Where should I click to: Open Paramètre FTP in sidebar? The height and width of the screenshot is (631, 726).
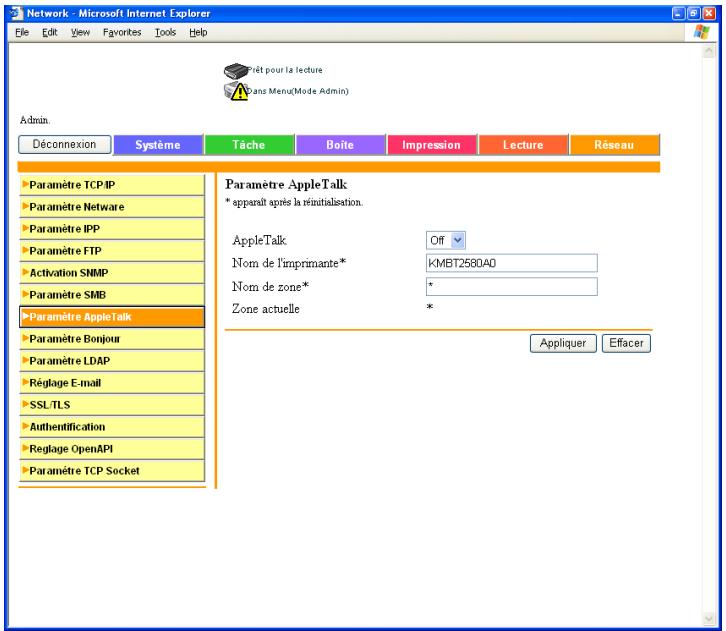[x=112, y=251]
